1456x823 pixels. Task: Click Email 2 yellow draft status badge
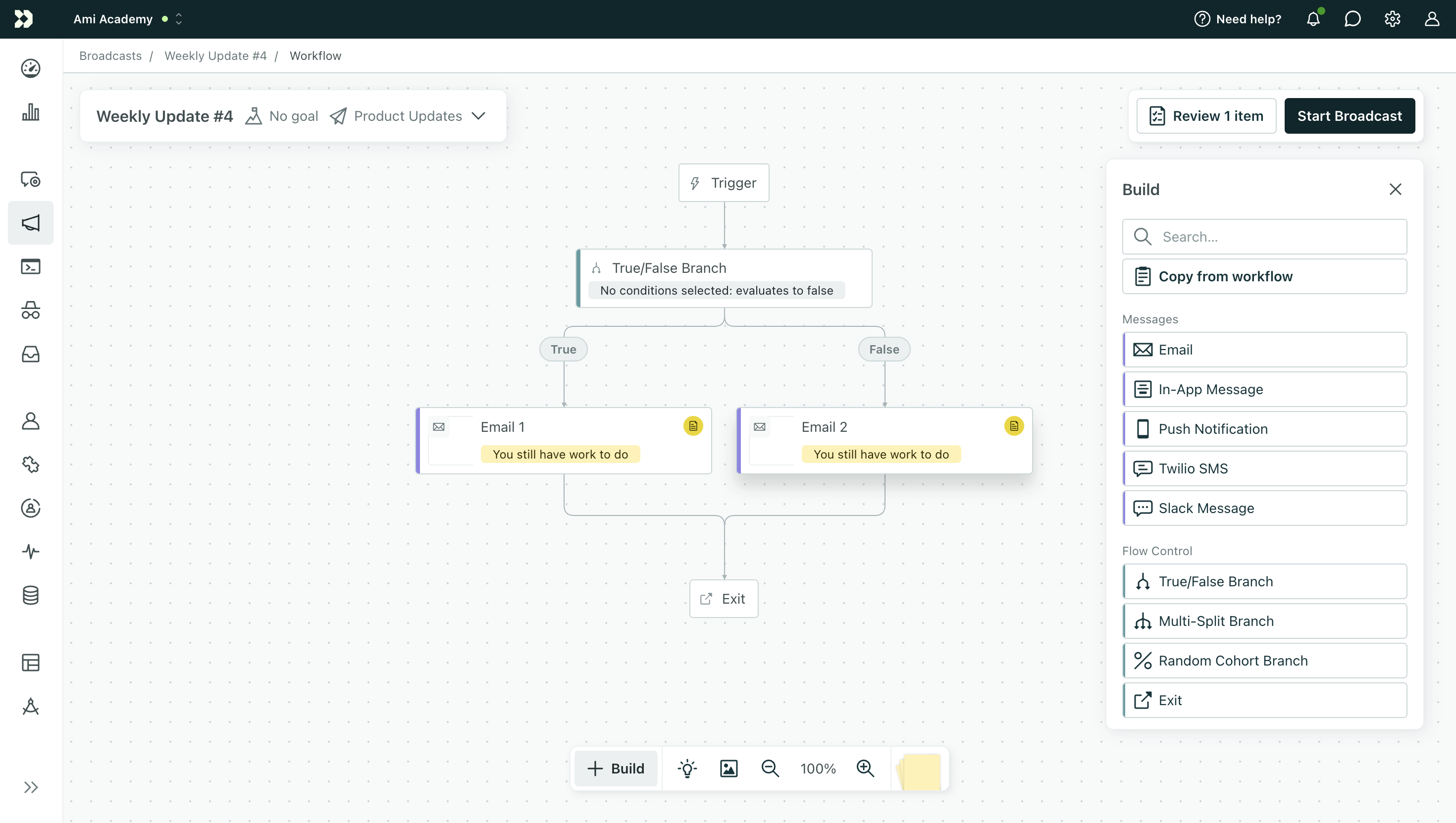click(1014, 426)
